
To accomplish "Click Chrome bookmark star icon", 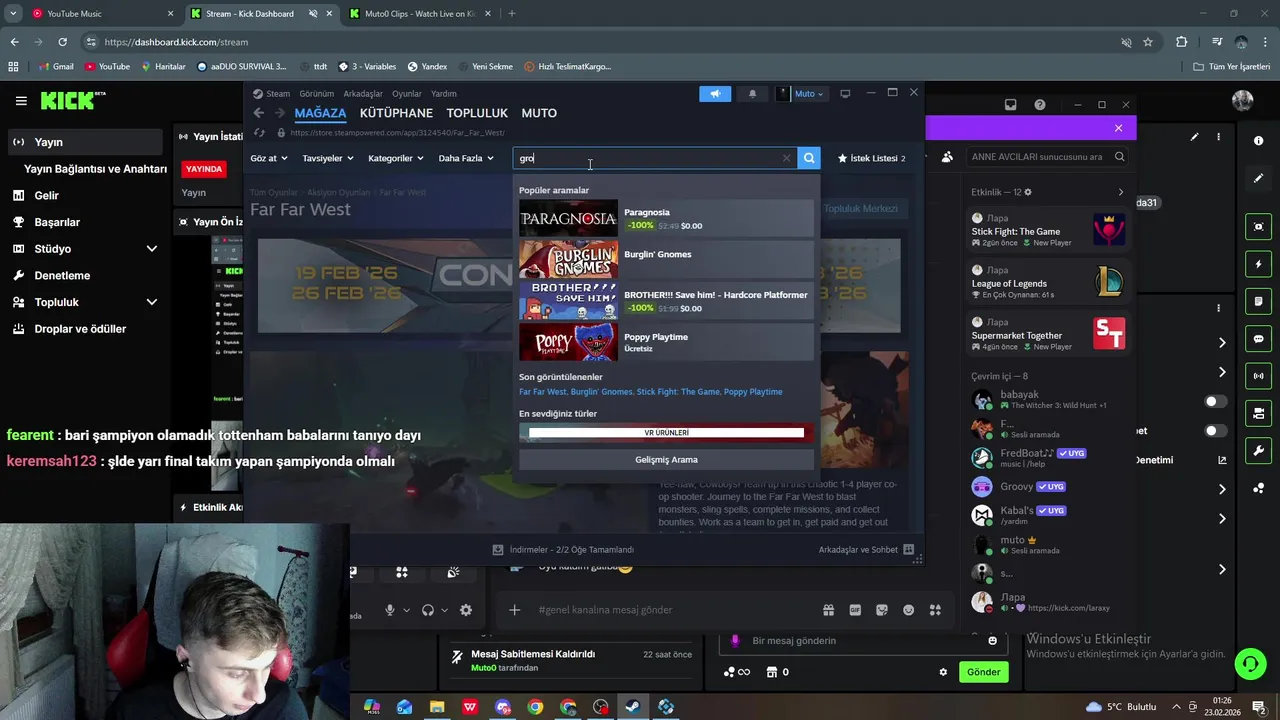I will (1148, 42).
